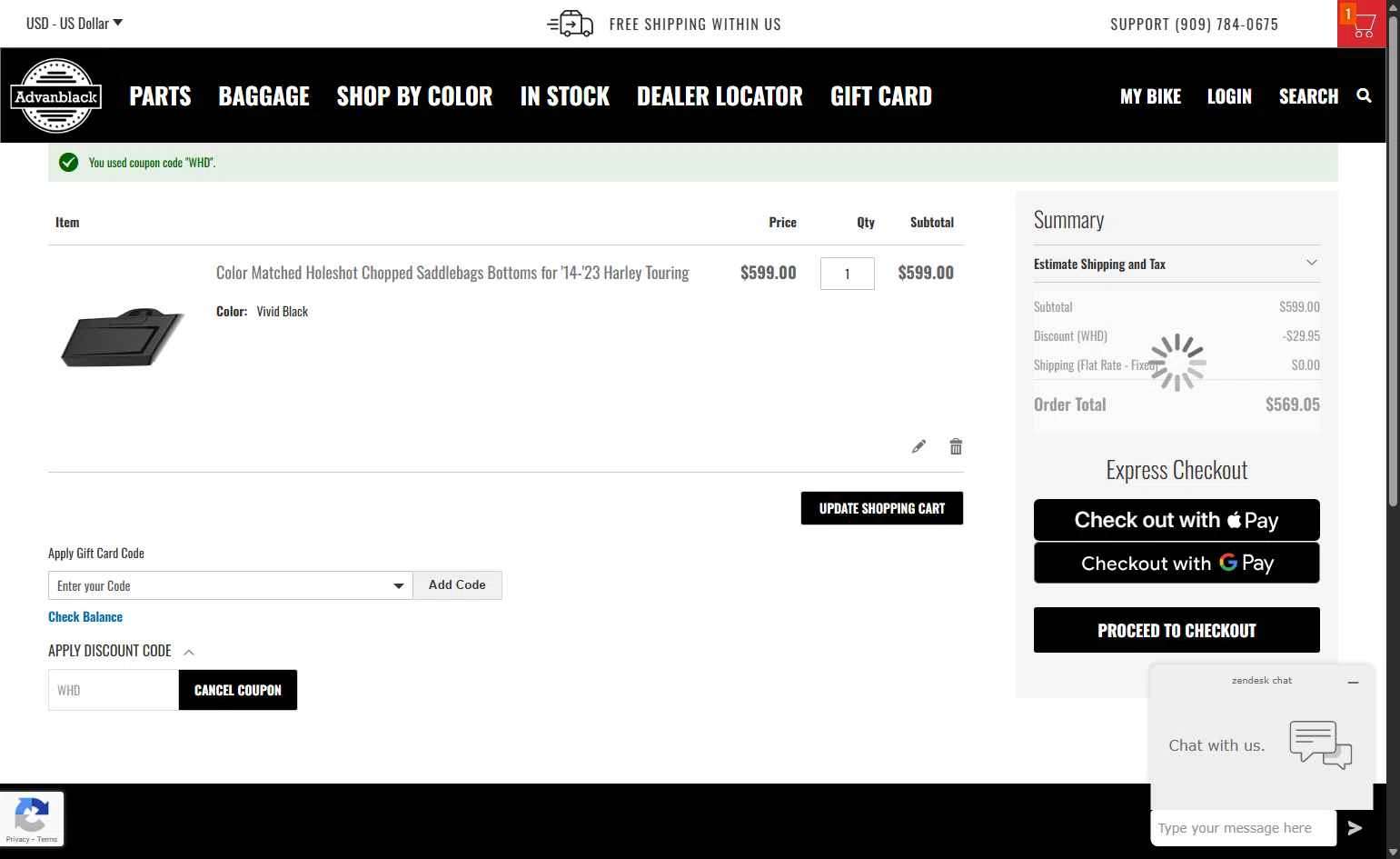Open the shopping cart icon
This screenshot has width=1400, height=859.
click(1361, 24)
